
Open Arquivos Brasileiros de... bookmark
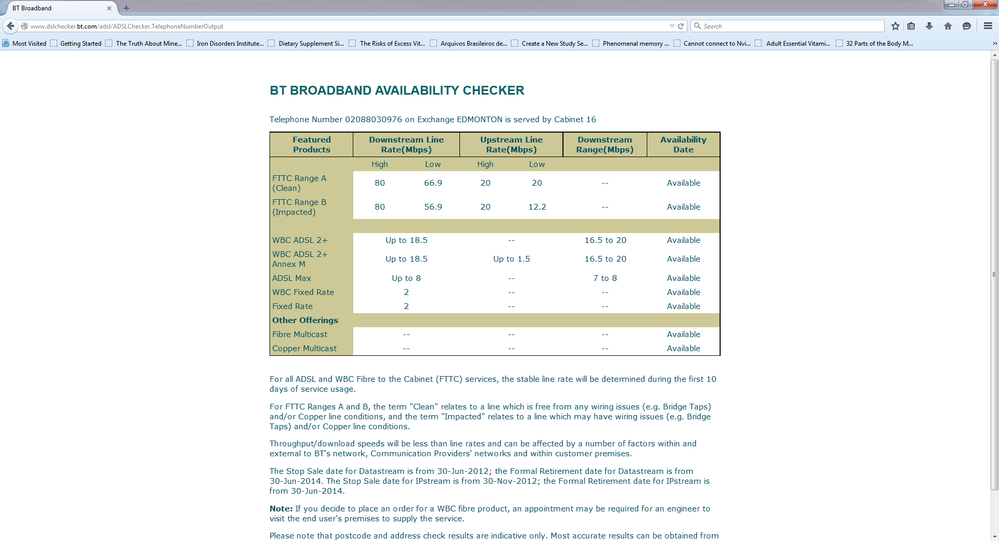[x=468, y=43]
